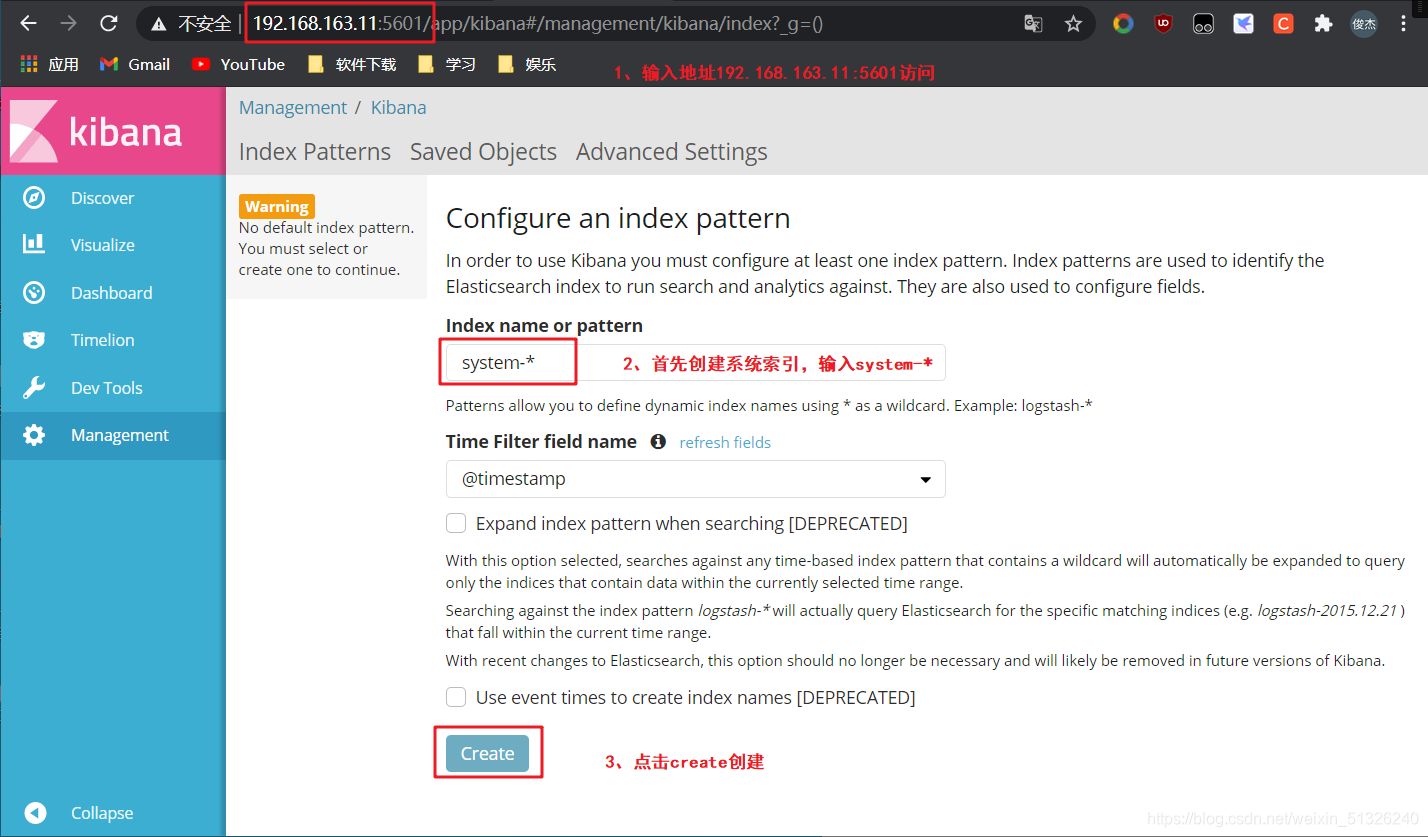The image size is (1428, 837).
Task: Switch to the Saved Objects tab
Action: click(483, 152)
